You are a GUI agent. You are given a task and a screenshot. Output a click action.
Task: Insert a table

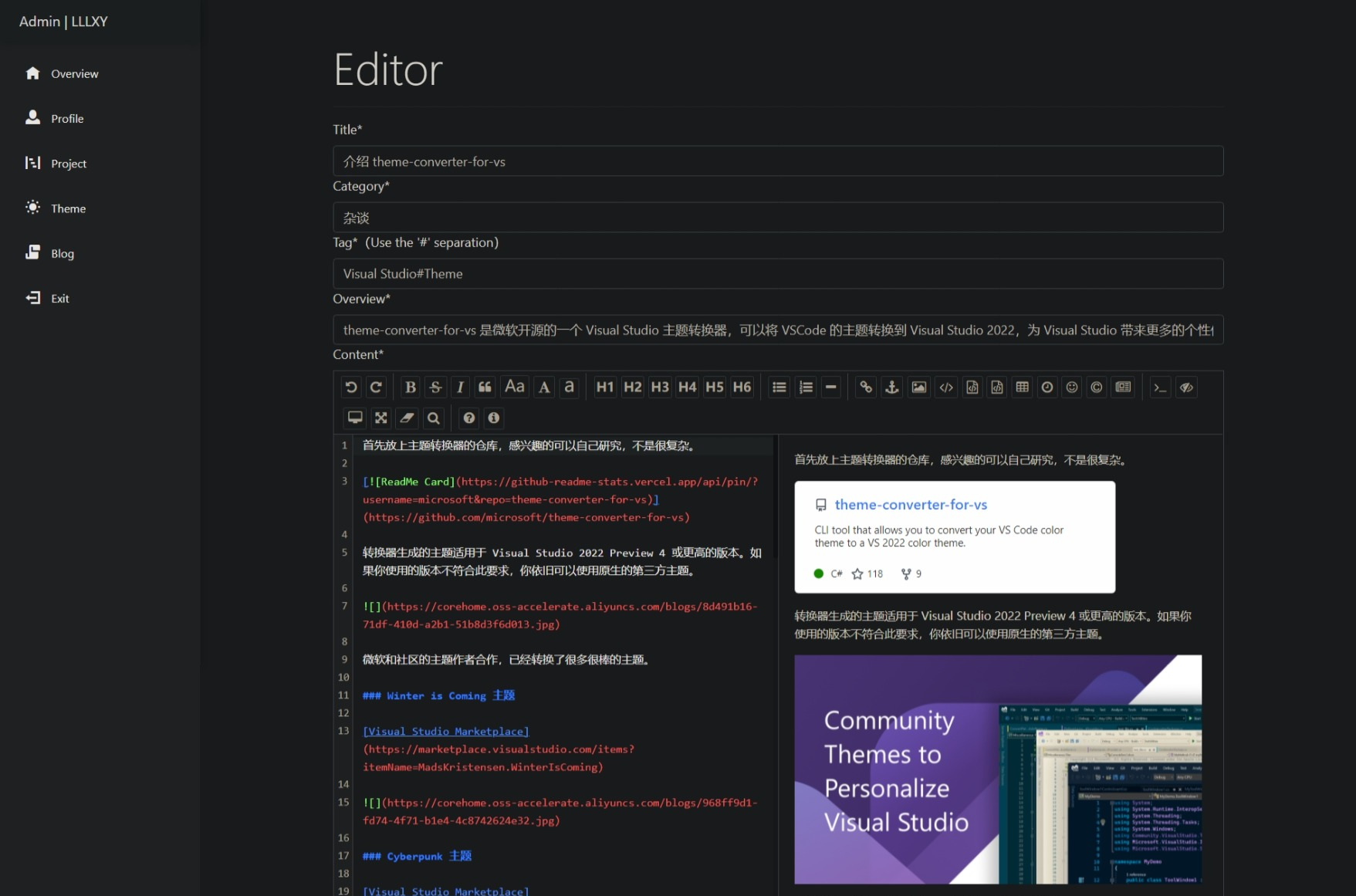tap(1023, 387)
